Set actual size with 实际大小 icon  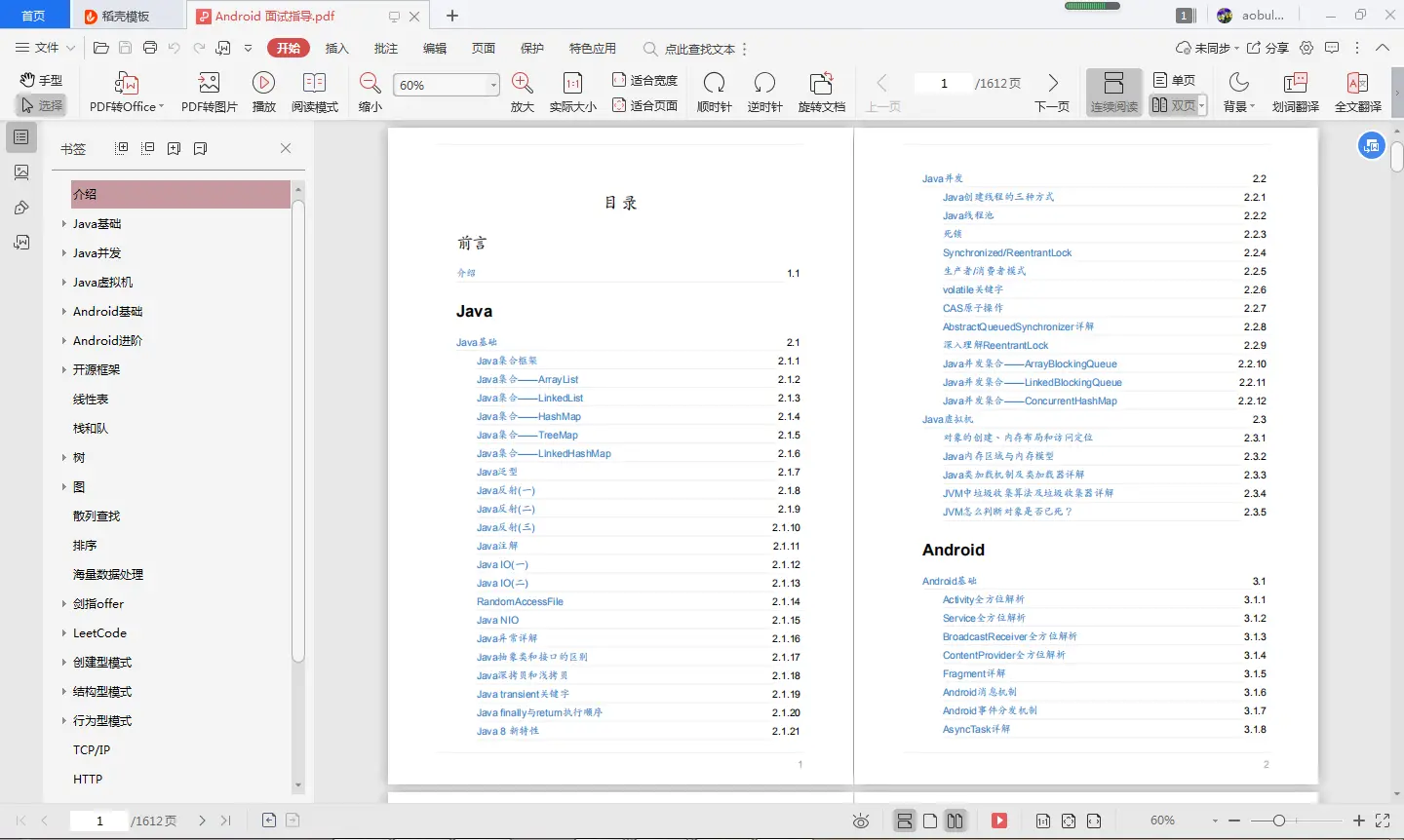[x=573, y=91]
